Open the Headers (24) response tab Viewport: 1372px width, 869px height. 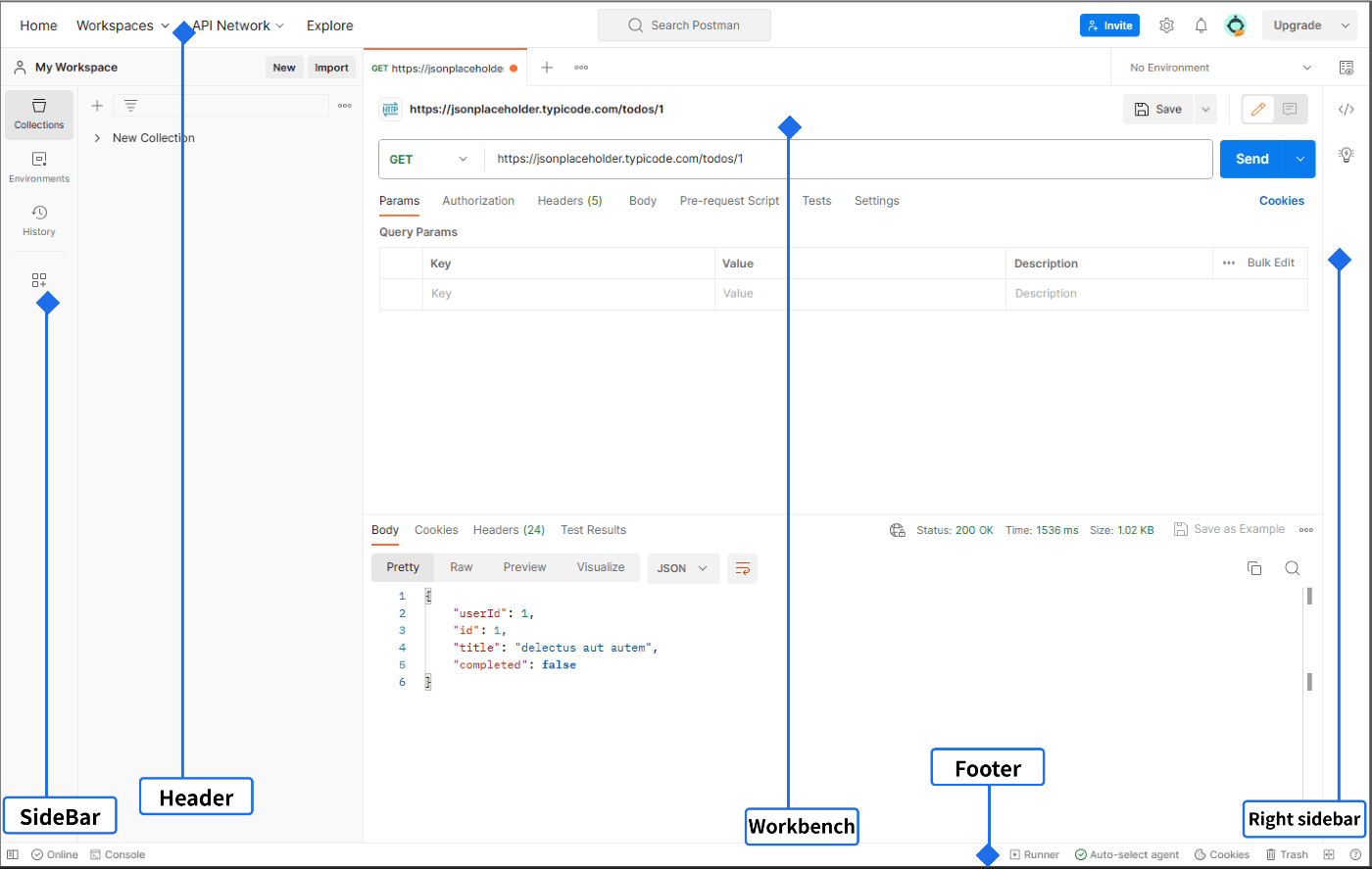coord(509,530)
